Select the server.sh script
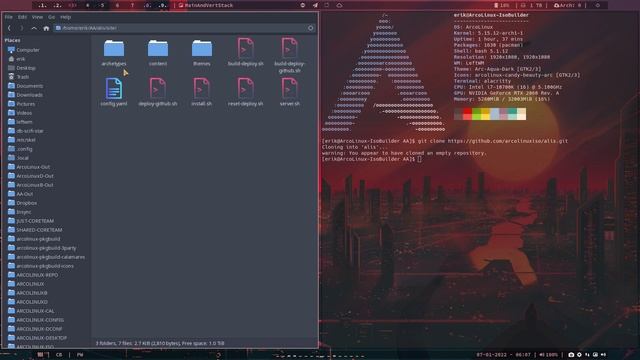This screenshot has width=640, height=360. coord(289,92)
